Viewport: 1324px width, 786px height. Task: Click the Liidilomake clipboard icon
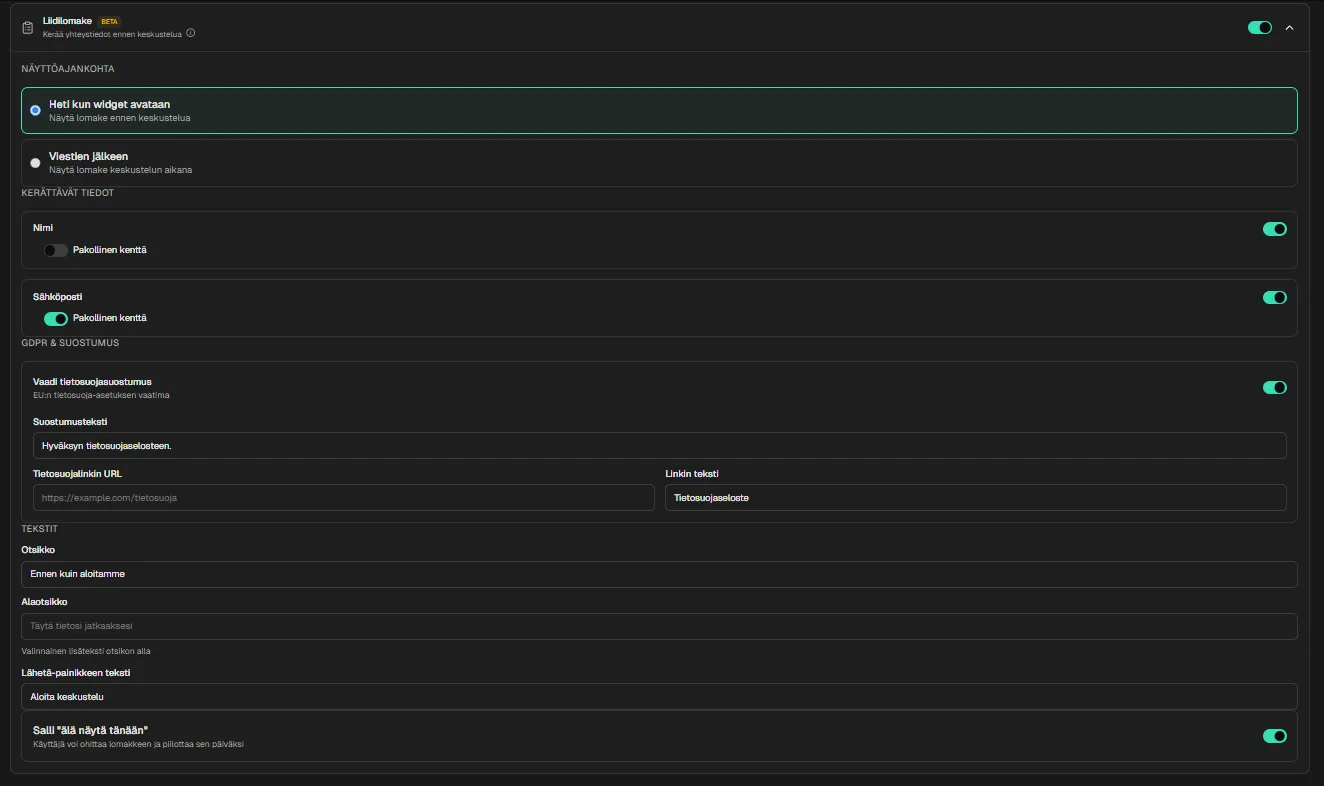(x=28, y=27)
